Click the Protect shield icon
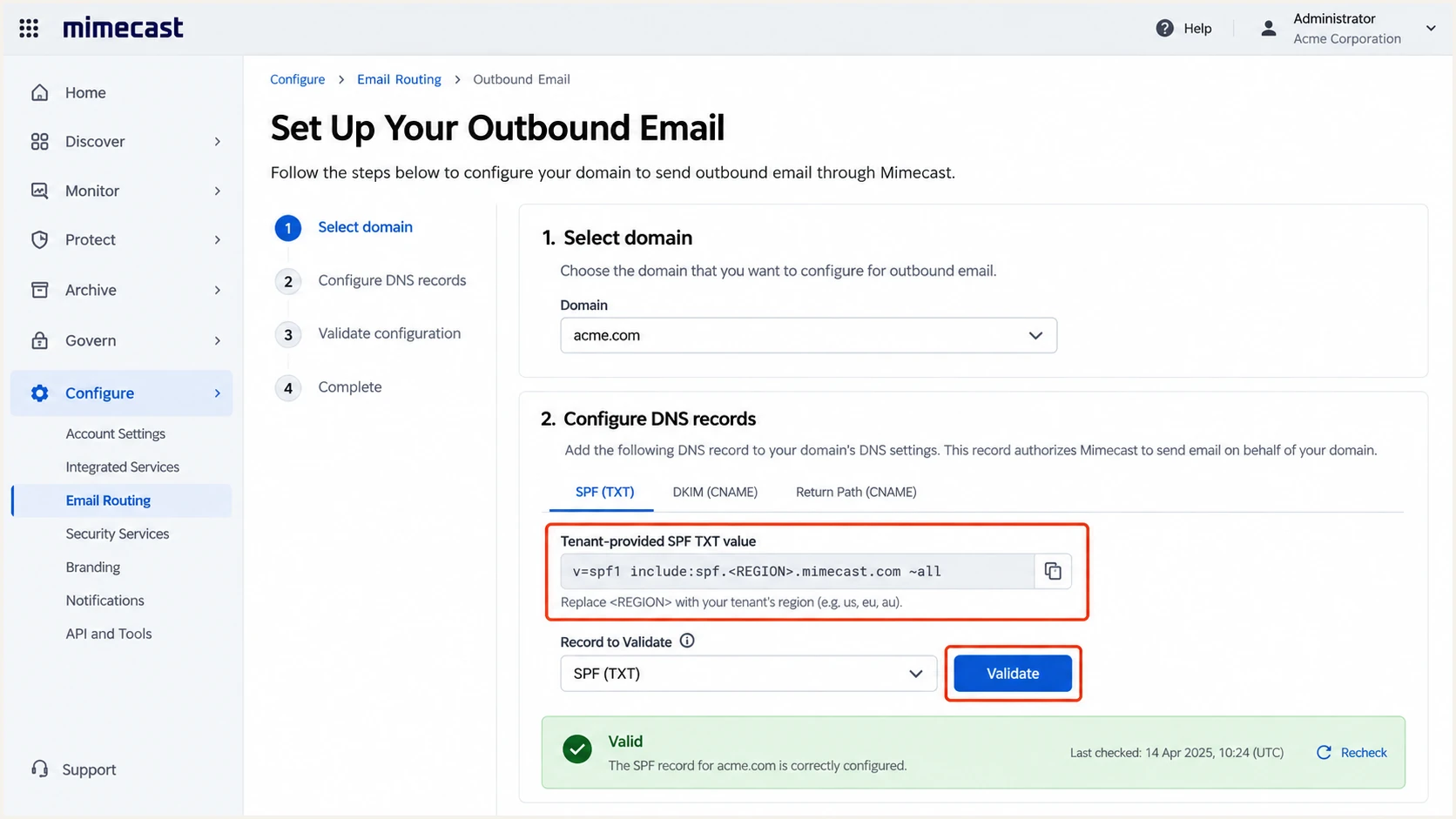Screen dimensions: 1456x819 (x=40, y=239)
